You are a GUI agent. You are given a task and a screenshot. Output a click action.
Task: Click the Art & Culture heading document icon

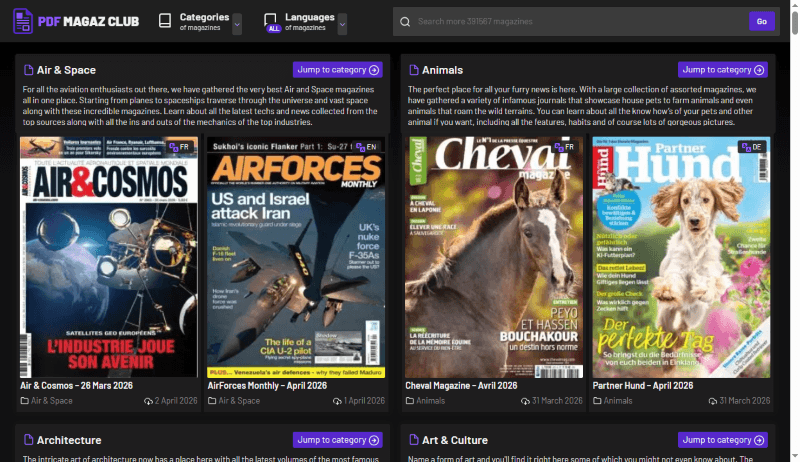(x=414, y=440)
